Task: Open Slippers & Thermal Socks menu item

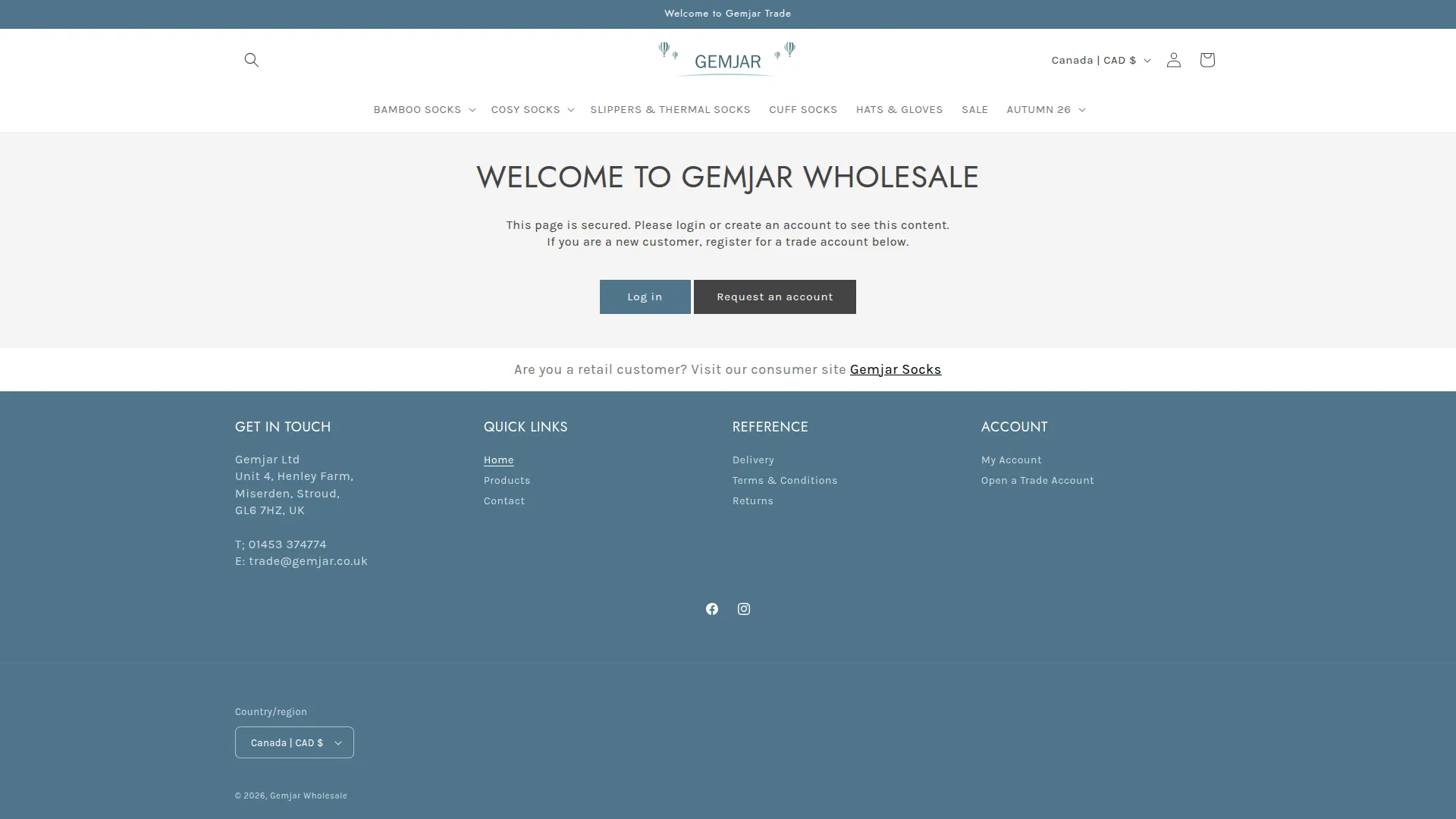Action: 670,109
